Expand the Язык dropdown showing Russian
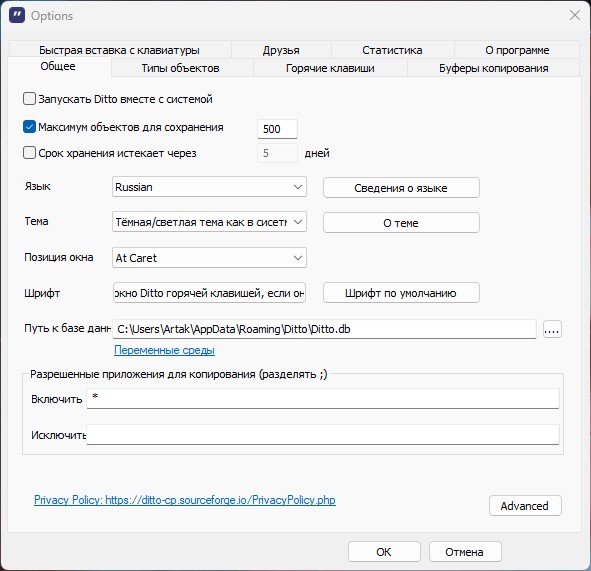Viewport: 591px width, 571px height. coord(209,187)
